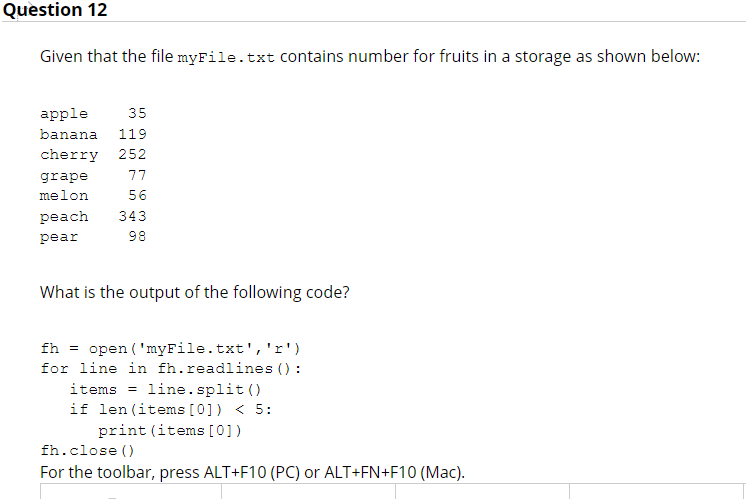Click the fh.close() code line
The image size is (746, 499).
point(88,450)
